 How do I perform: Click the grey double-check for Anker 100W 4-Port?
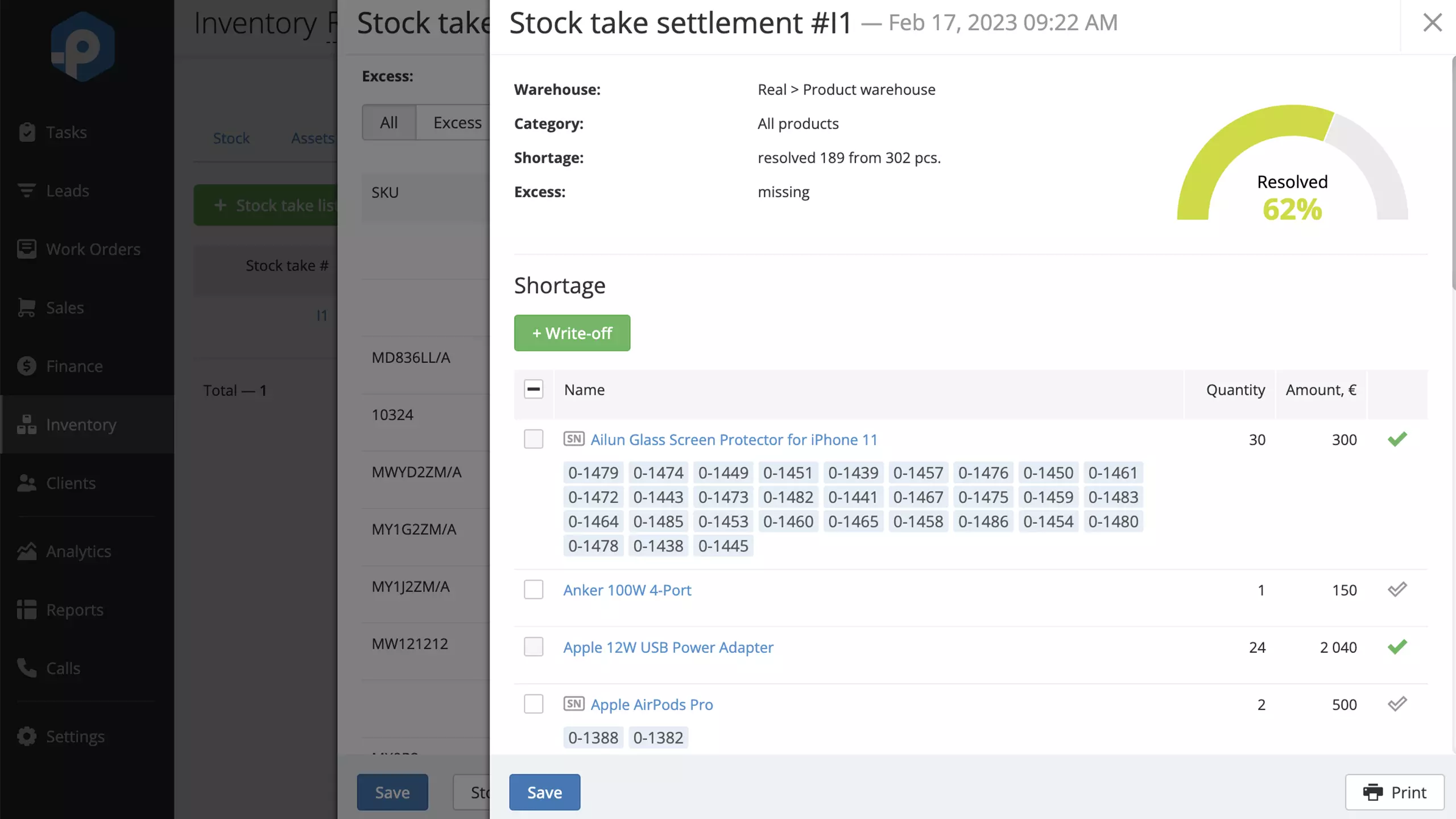[1397, 589]
